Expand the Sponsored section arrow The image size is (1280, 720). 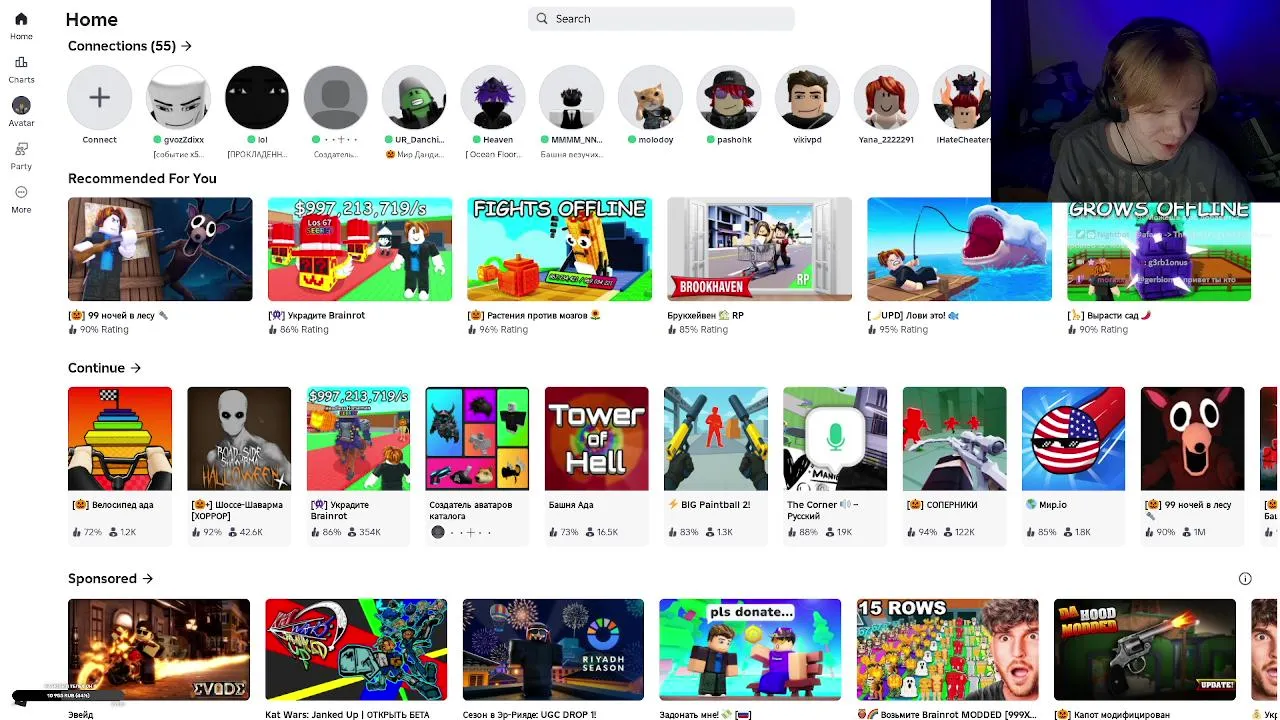tap(147, 579)
